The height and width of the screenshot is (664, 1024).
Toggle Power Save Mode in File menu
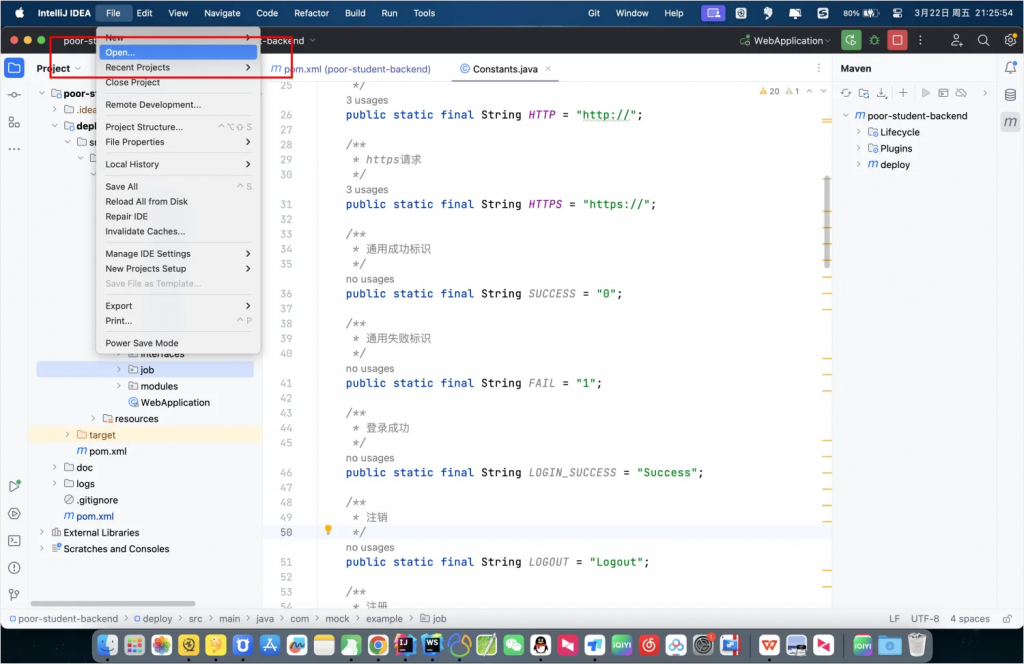pyautogui.click(x=142, y=343)
